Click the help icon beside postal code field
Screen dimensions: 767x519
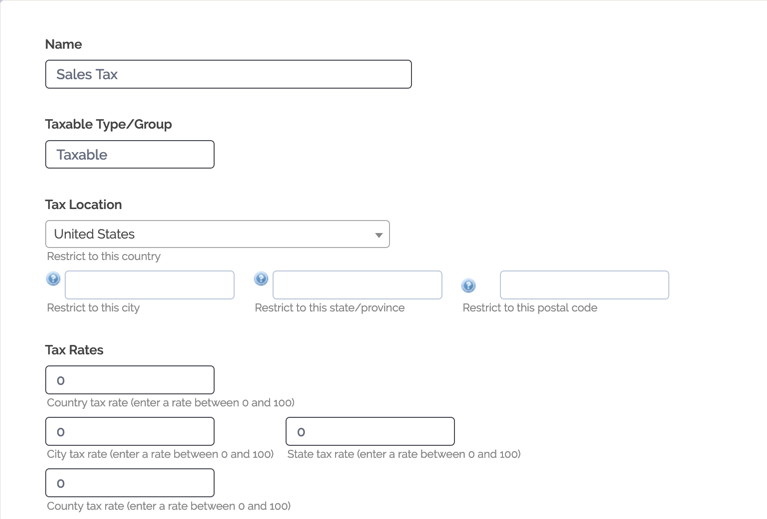coord(469,285)
